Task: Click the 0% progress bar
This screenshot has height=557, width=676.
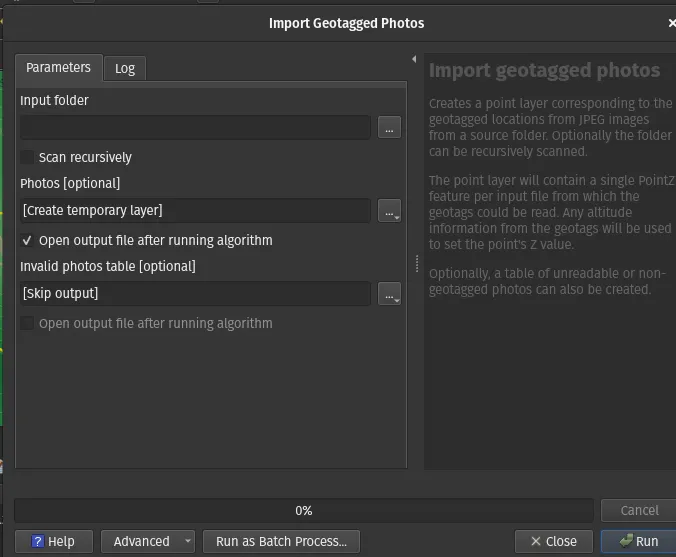Action: click(x=304, y=510)
